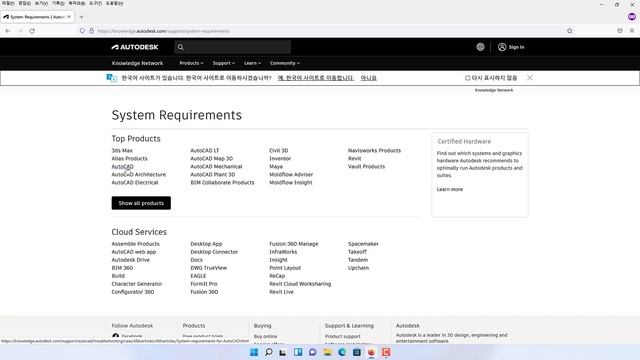Open the 3ds Max link
Image resolution: width=640 pixels, height=360 pixels.
click(122, 151)
